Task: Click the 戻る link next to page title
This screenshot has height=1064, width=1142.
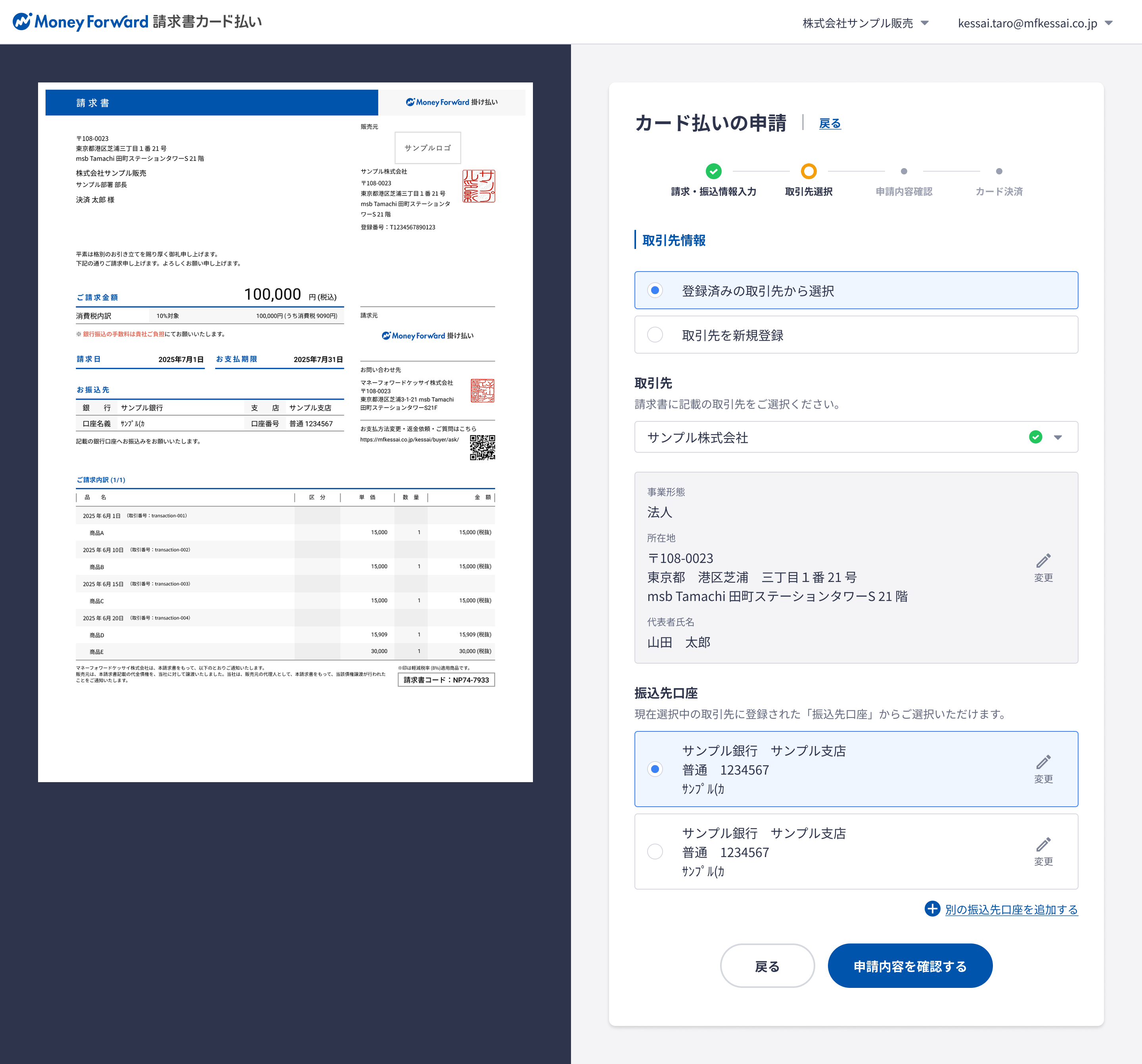Action: pos(830,123)
